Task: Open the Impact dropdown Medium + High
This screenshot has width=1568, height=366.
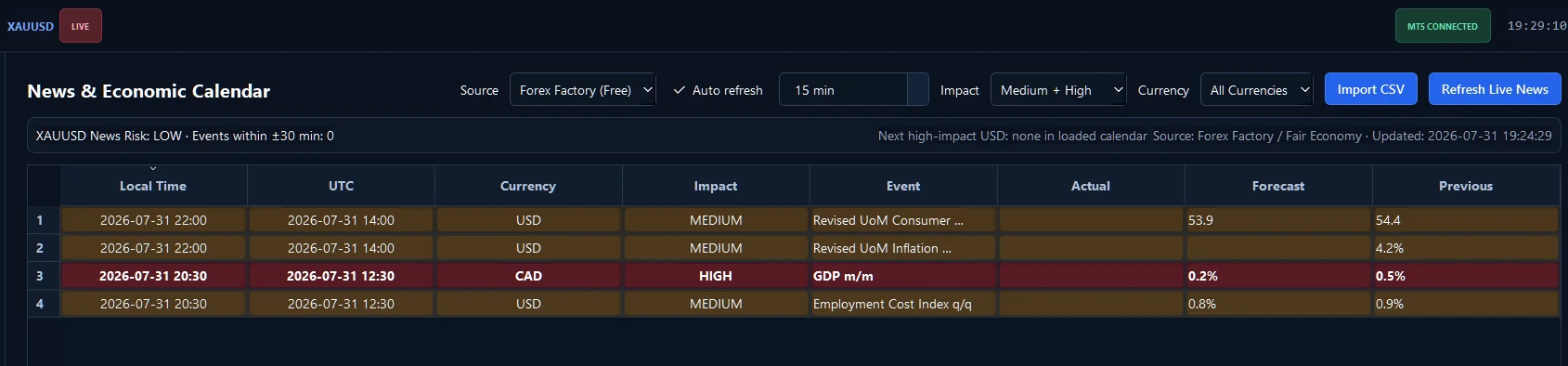Action: coord(1058,90)
